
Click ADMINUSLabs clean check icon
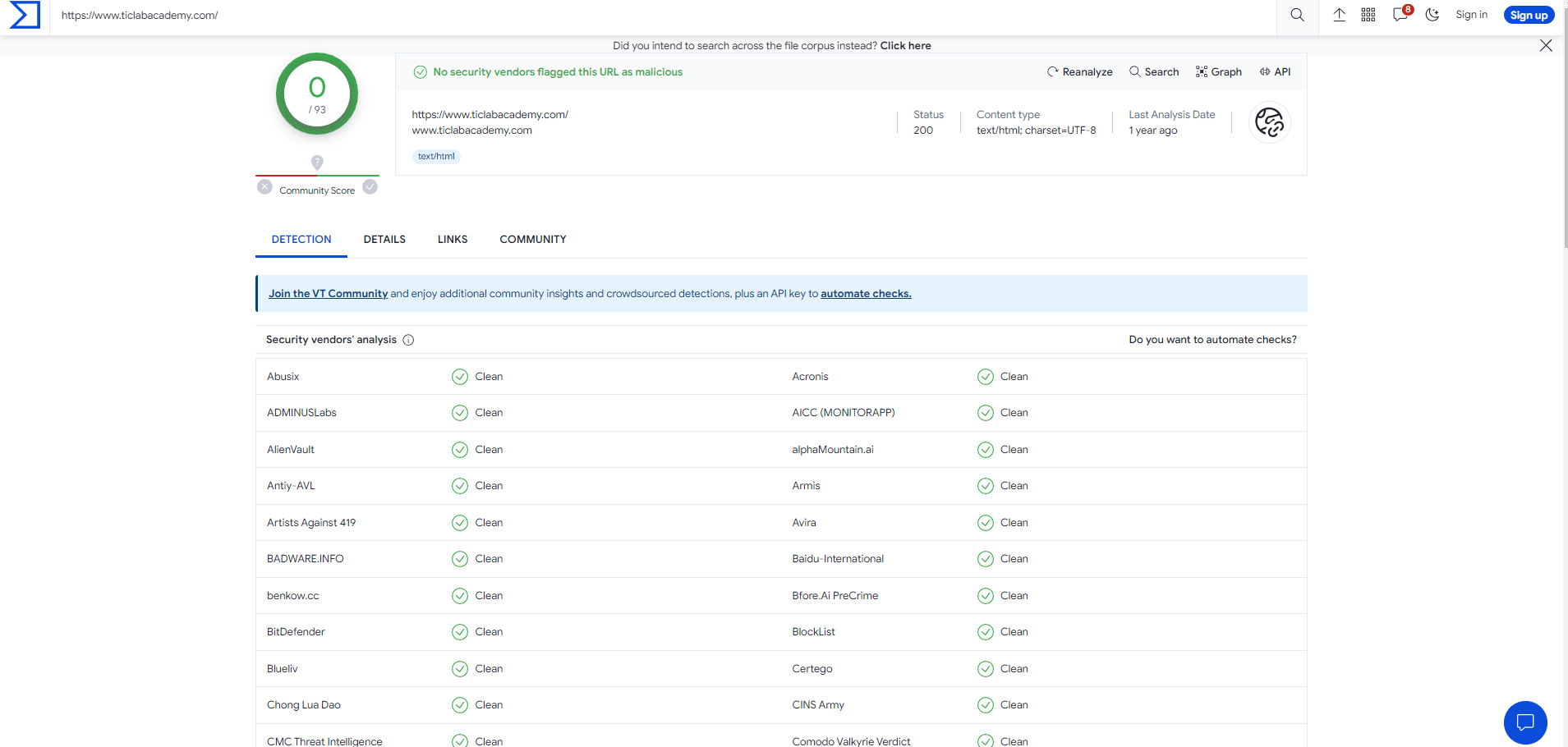[460, 413]
